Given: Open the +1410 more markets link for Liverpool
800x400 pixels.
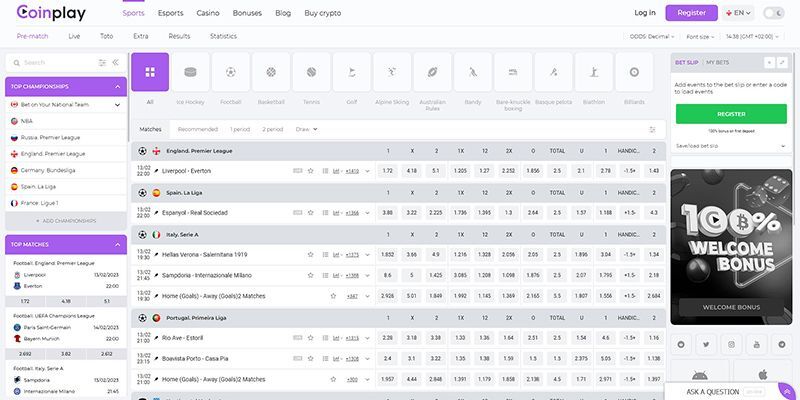Looking at the screenshot, I should tap(352, 171).
